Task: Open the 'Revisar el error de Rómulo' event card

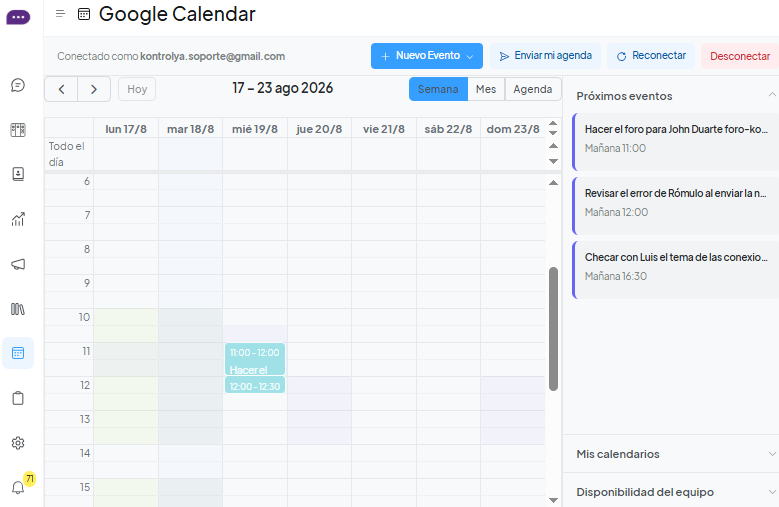Action: (676, 206)
